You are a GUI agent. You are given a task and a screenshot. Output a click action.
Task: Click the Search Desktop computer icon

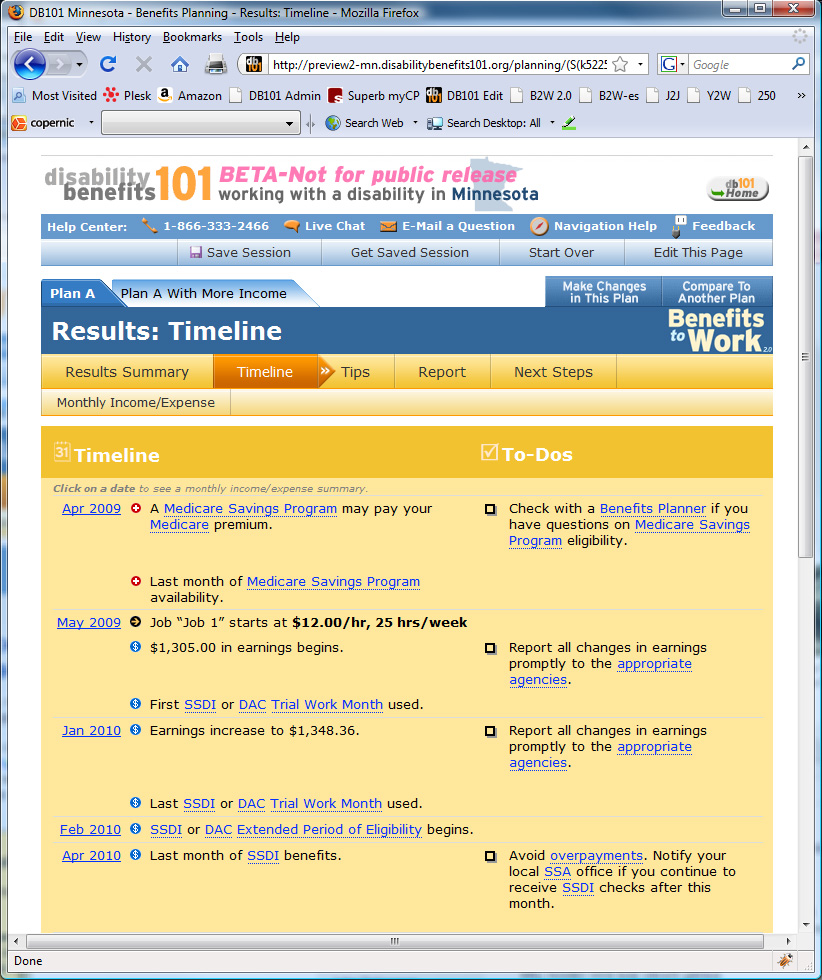pyautogui.click(x=434, y=123)
